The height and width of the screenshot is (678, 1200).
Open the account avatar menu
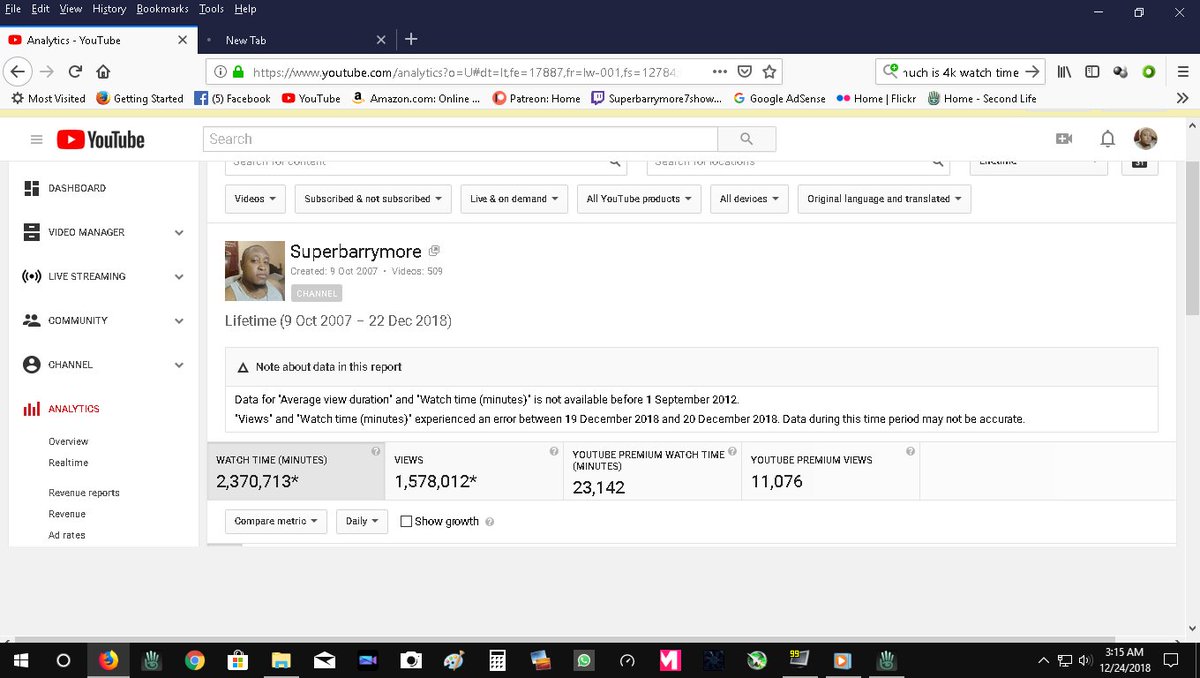click(1146, 139)
